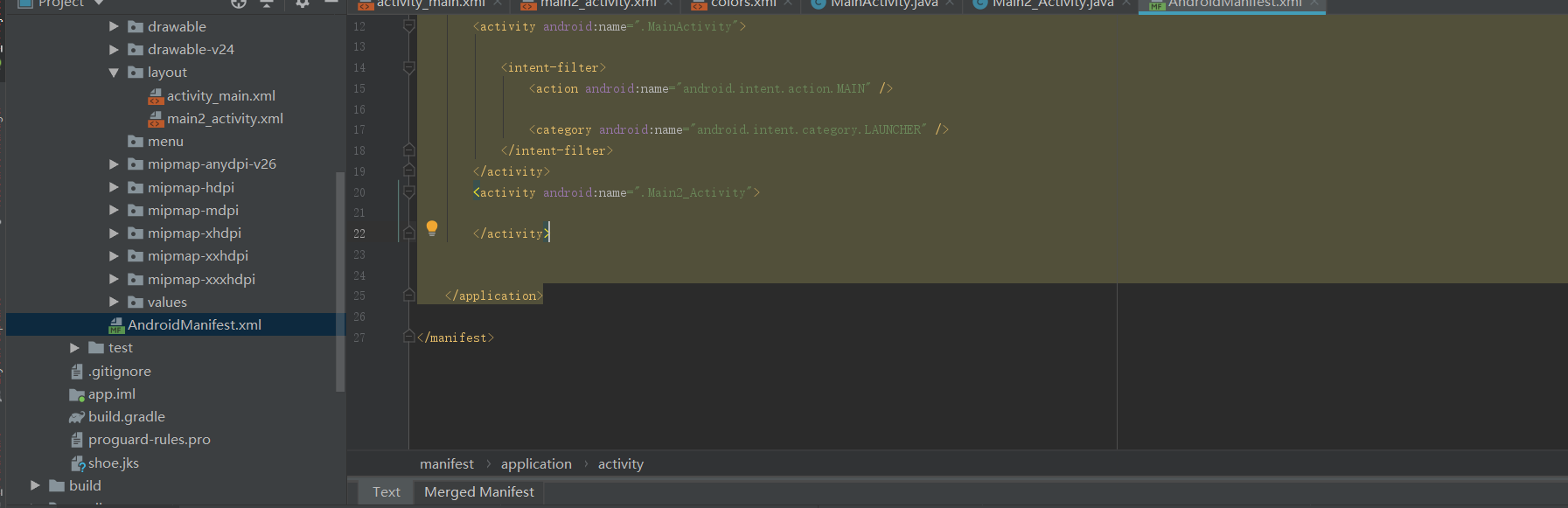Click the layout folder icon

136,73
